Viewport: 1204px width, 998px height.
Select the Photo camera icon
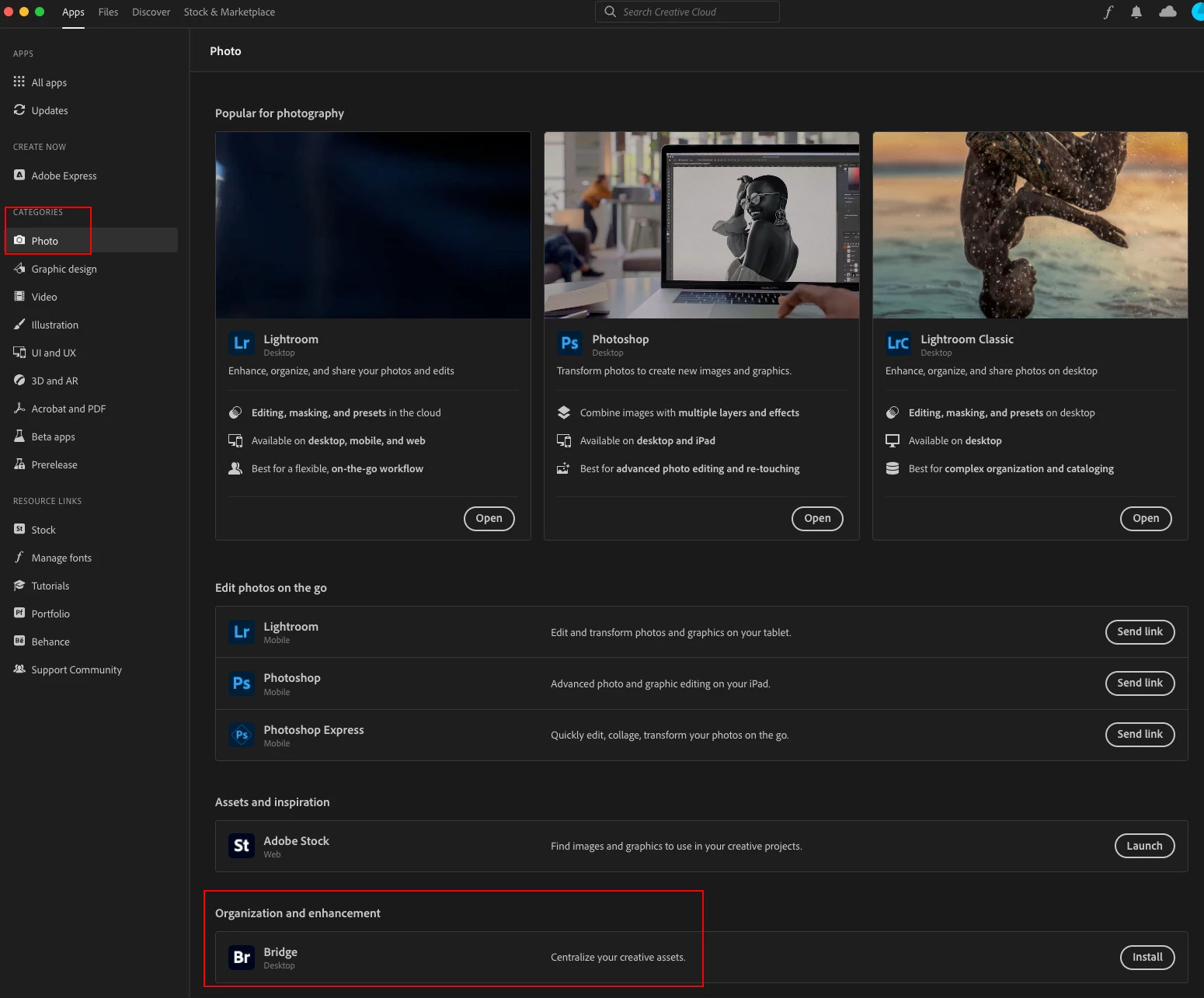pos(19,240)
